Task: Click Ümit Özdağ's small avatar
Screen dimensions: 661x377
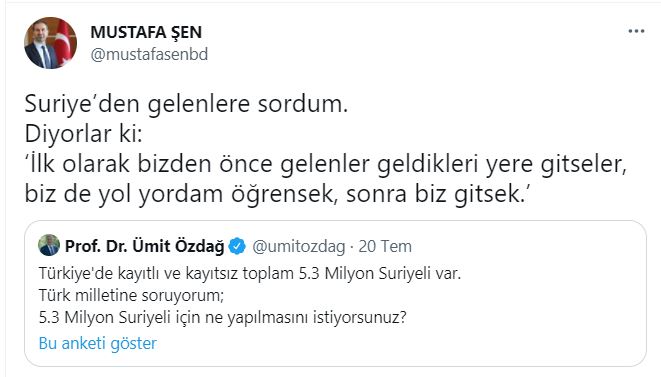Action: (49, 245)
